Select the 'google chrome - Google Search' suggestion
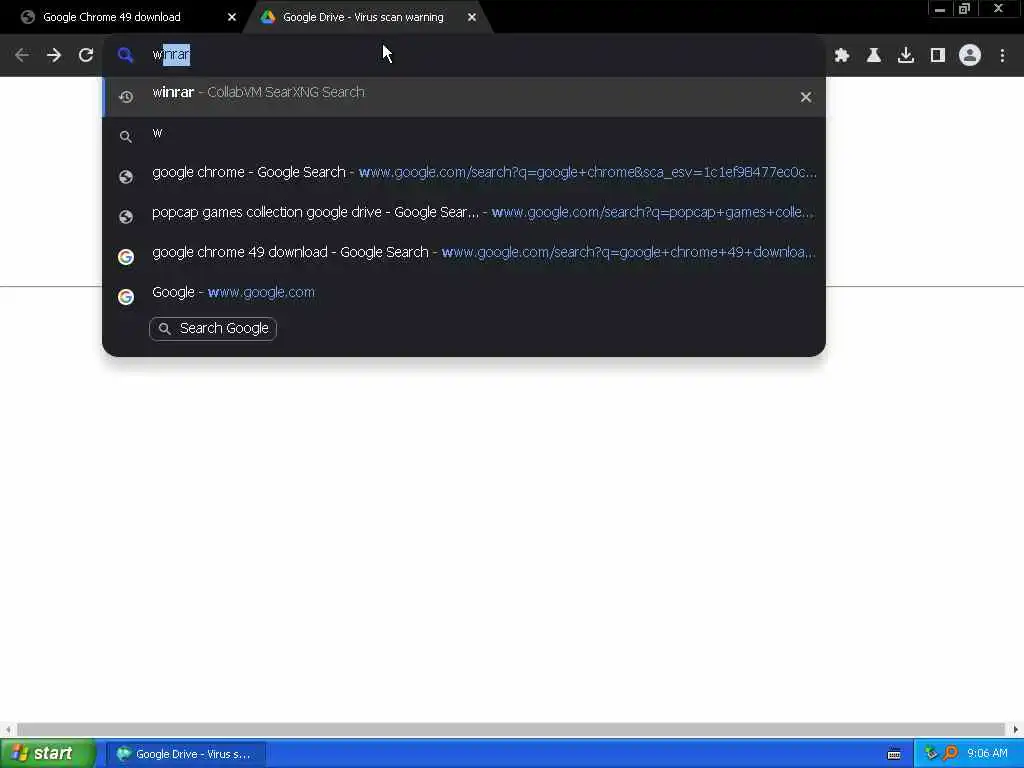 (464, 176)
